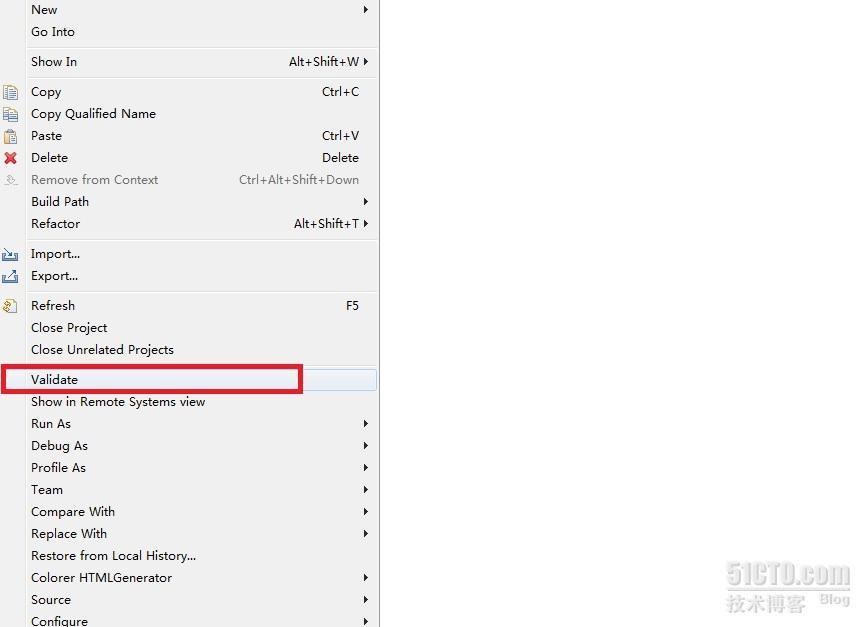Viewport: 864px width, 627px height.
Task: Click the Ctrl+V shortcut text
Action: click(x=341, y=136)
